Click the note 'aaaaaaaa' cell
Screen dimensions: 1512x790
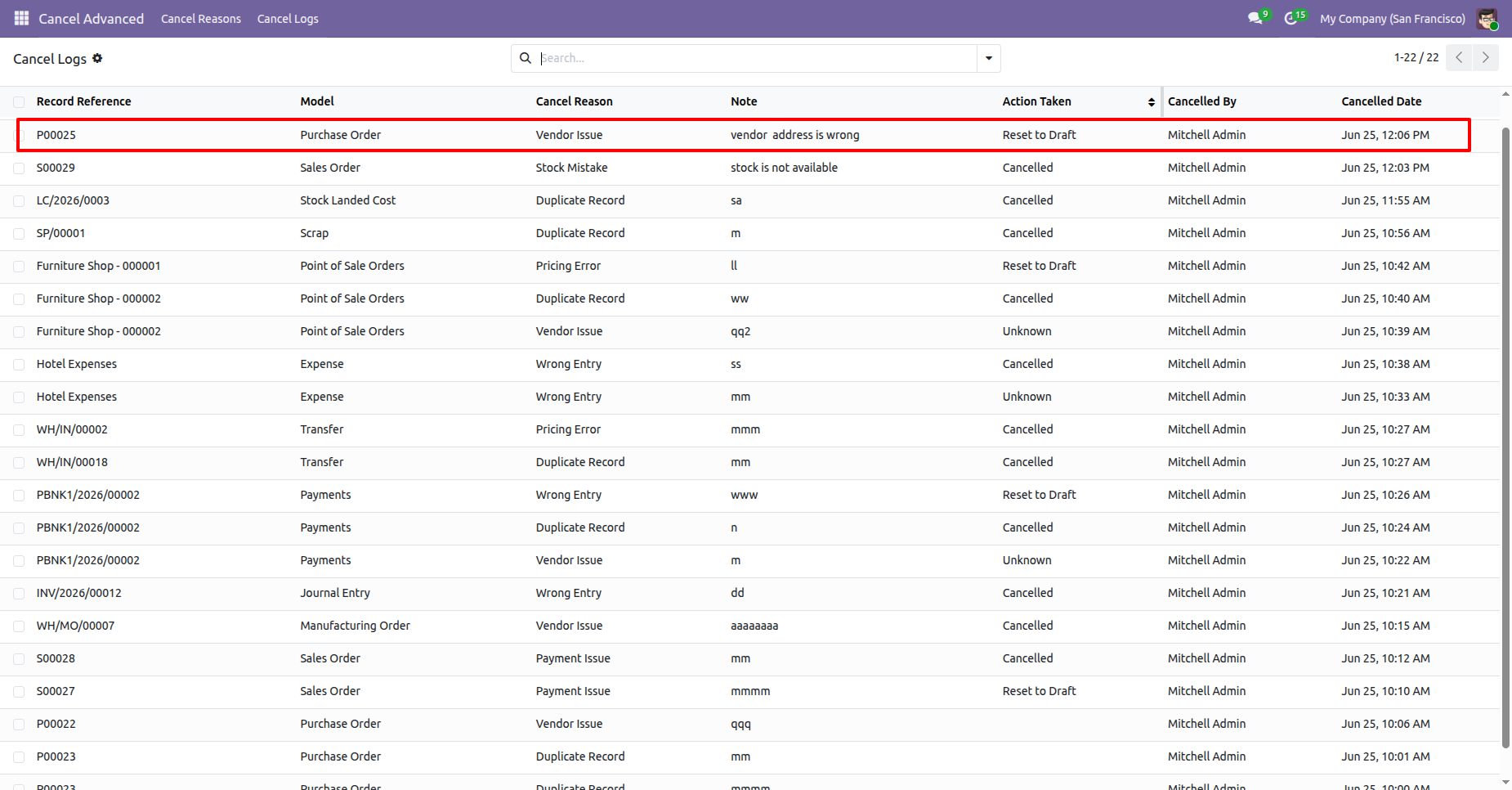click(754, 626)
